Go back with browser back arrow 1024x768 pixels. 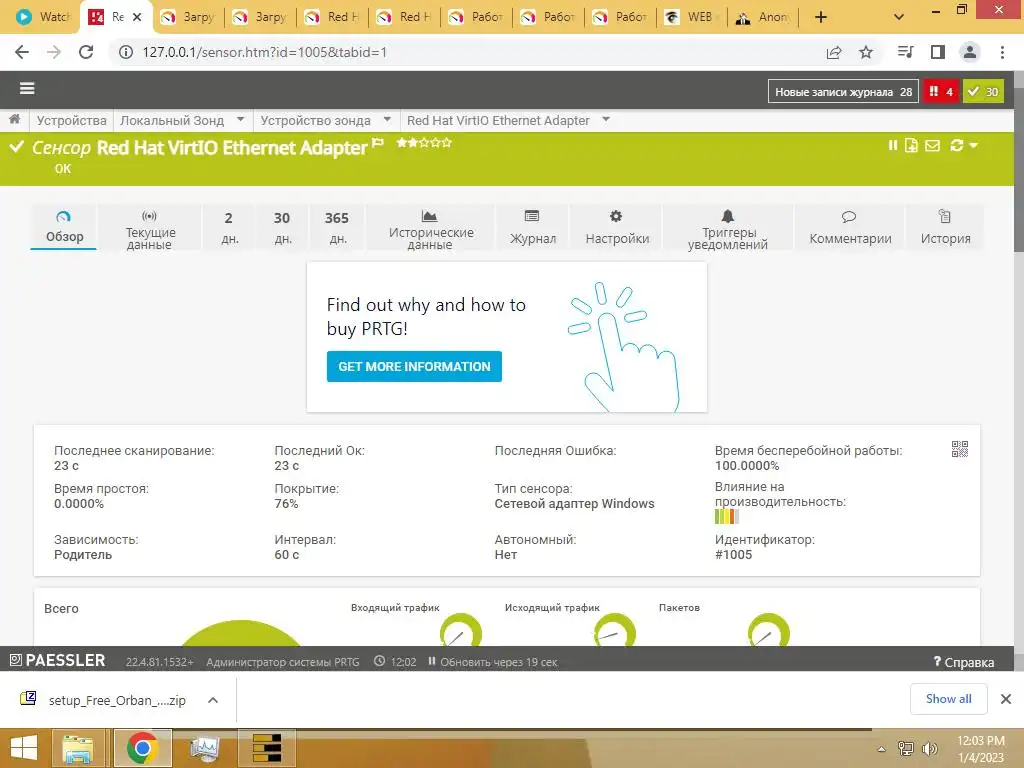(x=22, y=52)
